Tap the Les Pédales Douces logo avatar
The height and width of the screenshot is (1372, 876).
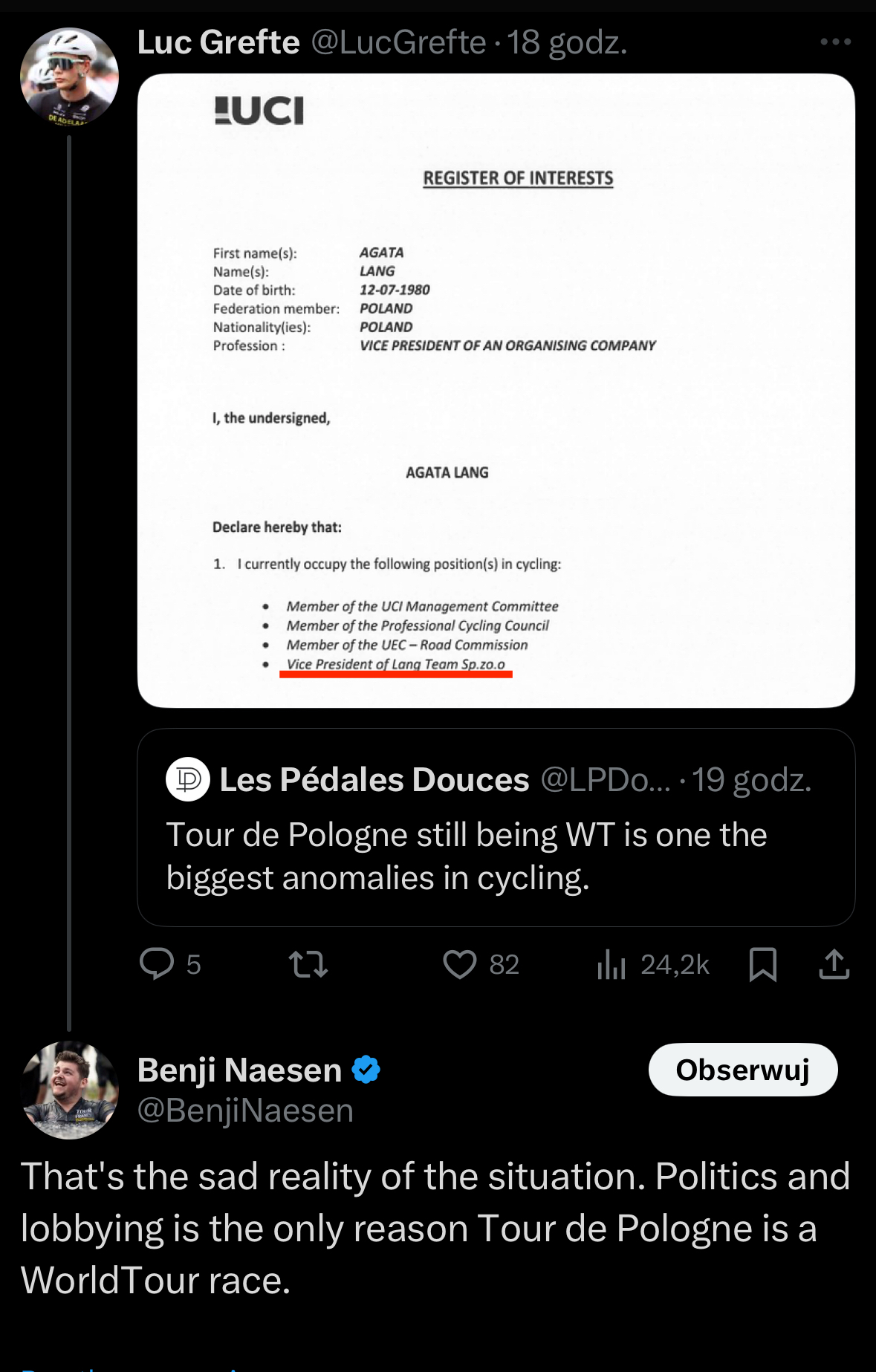tap(188, 779)
